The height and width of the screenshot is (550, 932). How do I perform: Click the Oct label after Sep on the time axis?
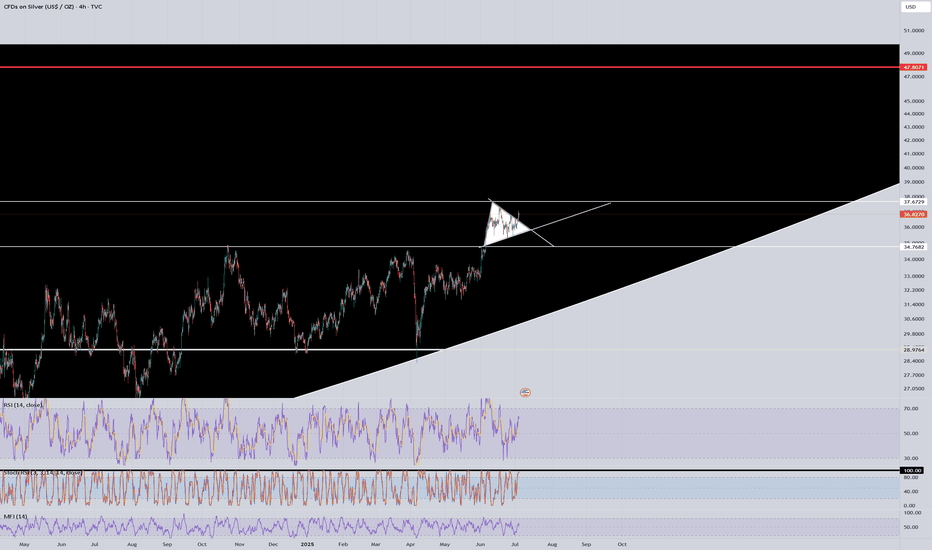tap(622, 544)
